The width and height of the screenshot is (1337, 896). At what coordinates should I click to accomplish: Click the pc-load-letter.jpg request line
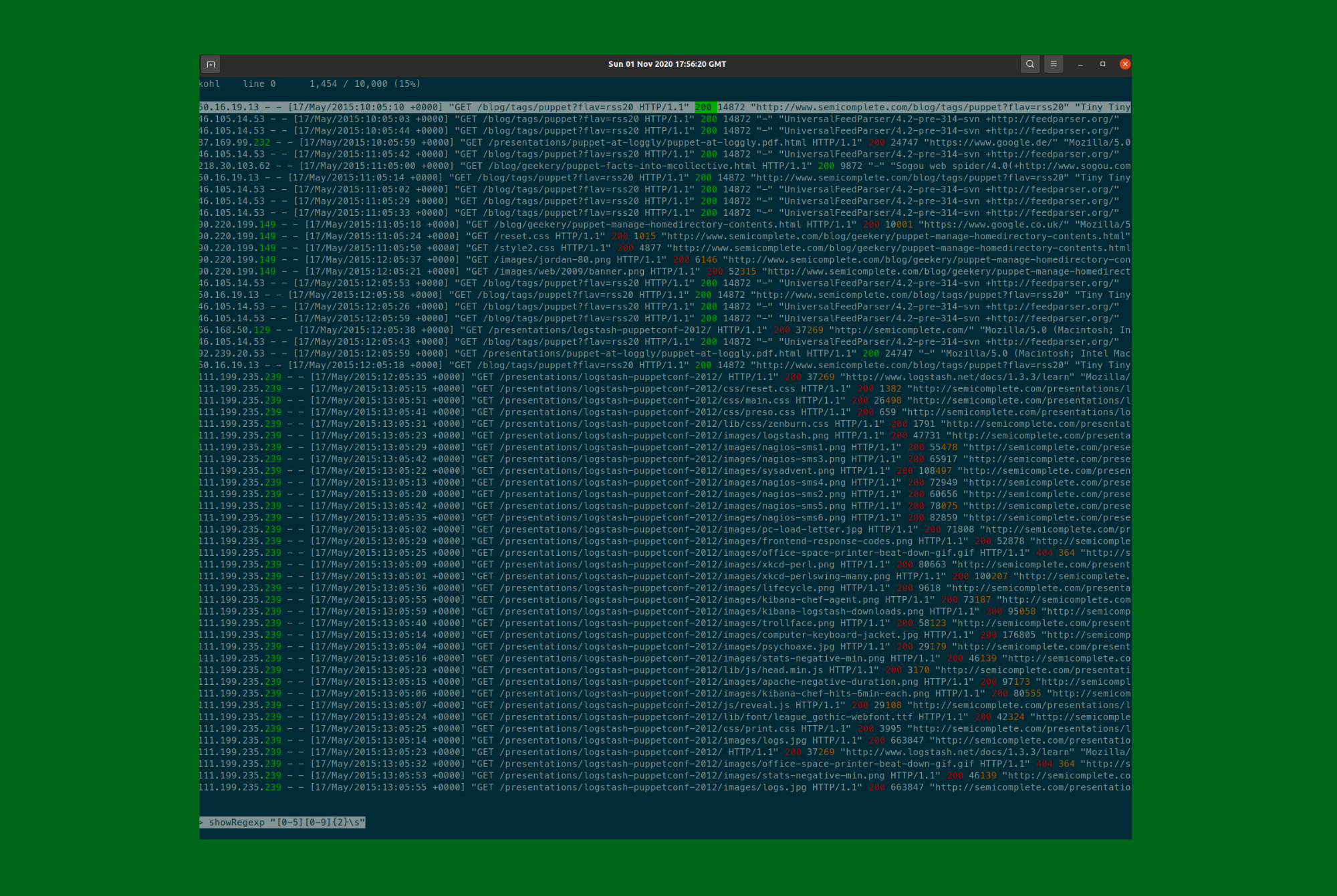665,529
